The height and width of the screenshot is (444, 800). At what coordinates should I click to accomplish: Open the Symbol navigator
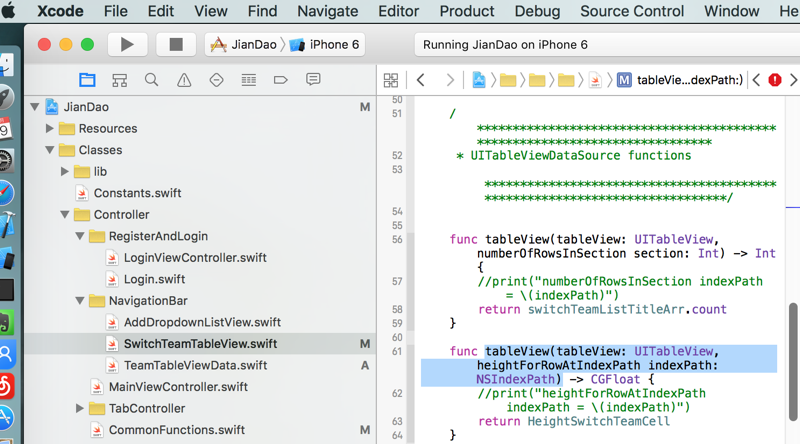[119, 80]
